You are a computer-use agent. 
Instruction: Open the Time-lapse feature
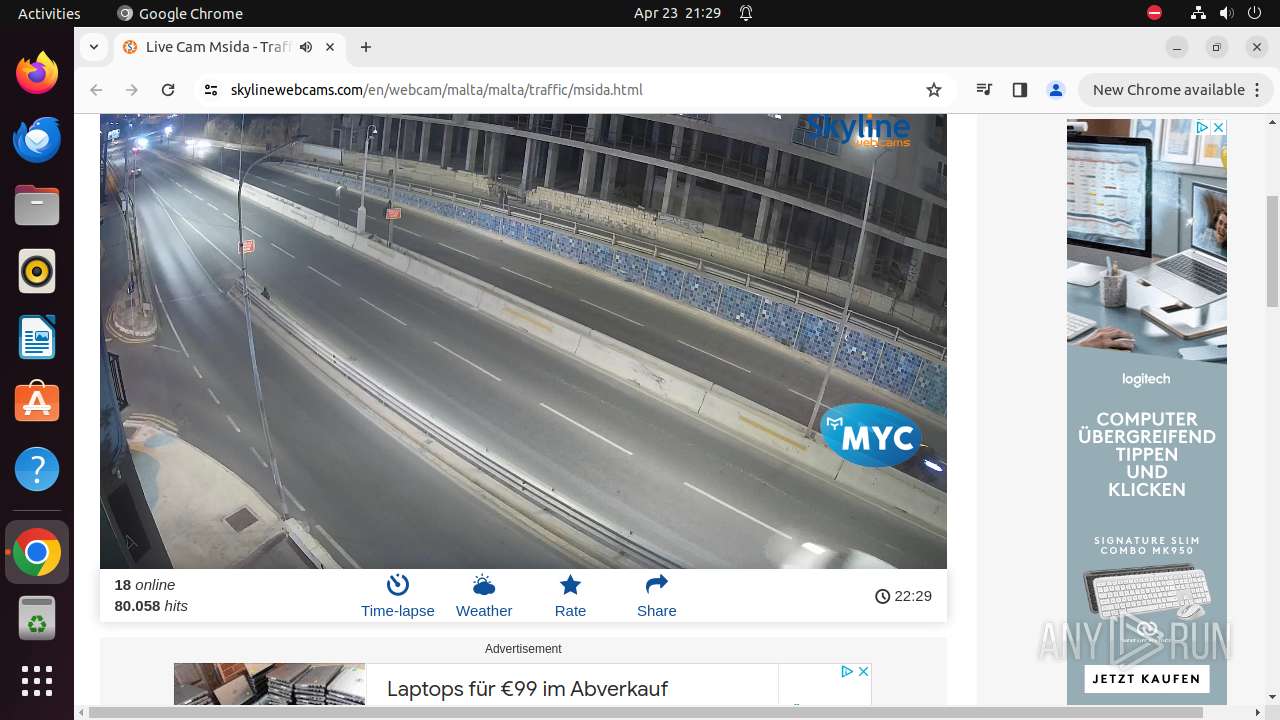(398, 596)
